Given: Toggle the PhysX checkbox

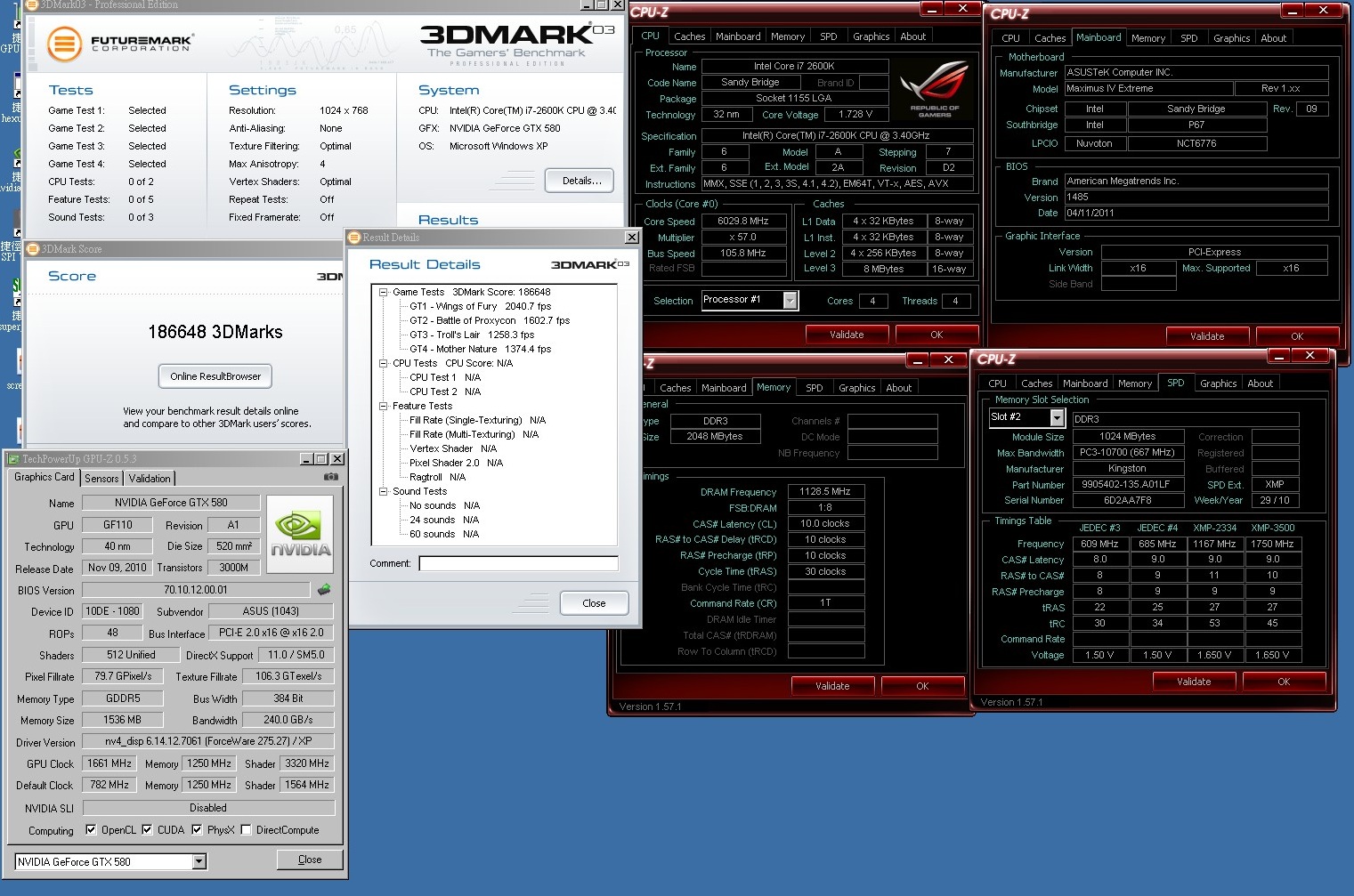Looking at the screenshot, I should (x=197, y=830).
